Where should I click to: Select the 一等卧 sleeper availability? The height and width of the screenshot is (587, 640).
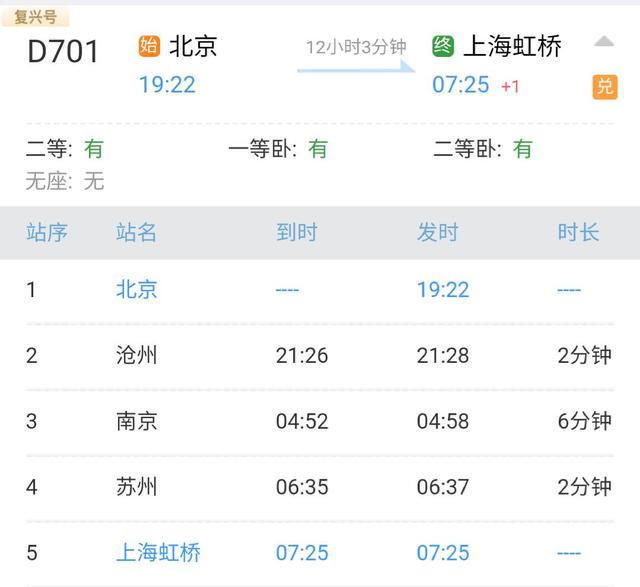tap(278, 149)
